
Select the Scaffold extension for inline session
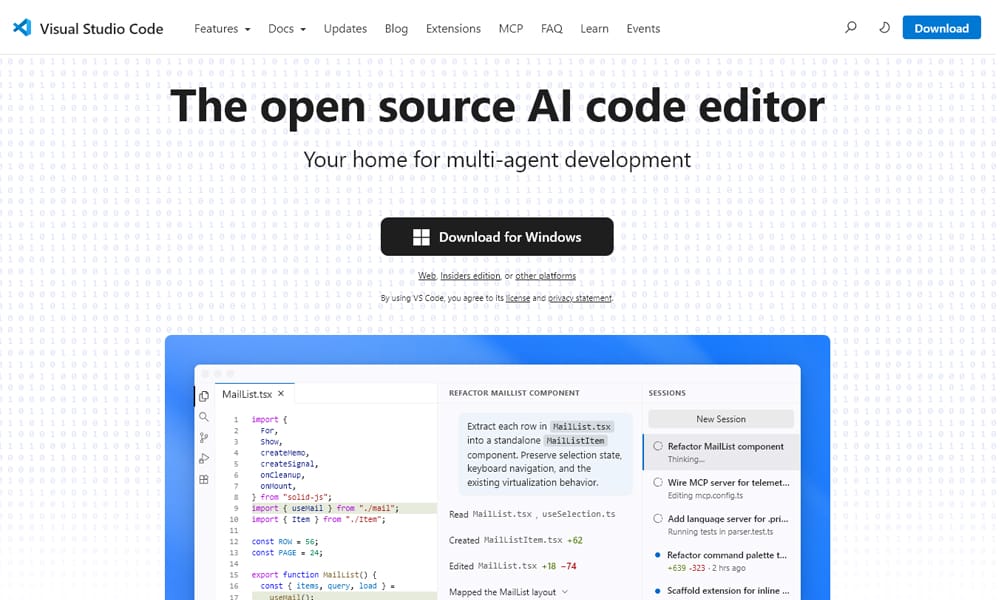coord(728,590)
